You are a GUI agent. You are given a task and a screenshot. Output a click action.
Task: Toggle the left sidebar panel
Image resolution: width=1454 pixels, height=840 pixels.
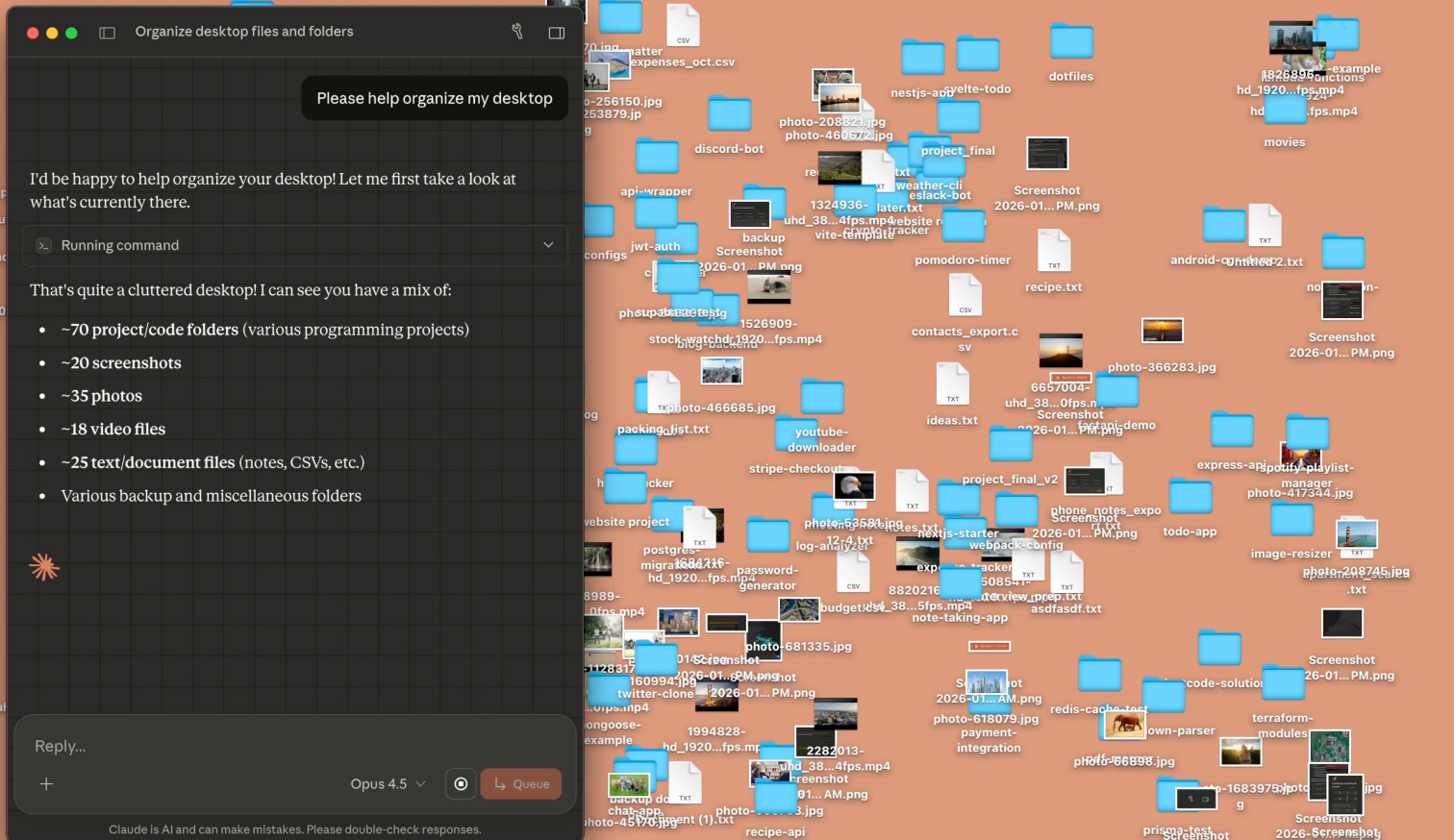(x=107, y=33)
